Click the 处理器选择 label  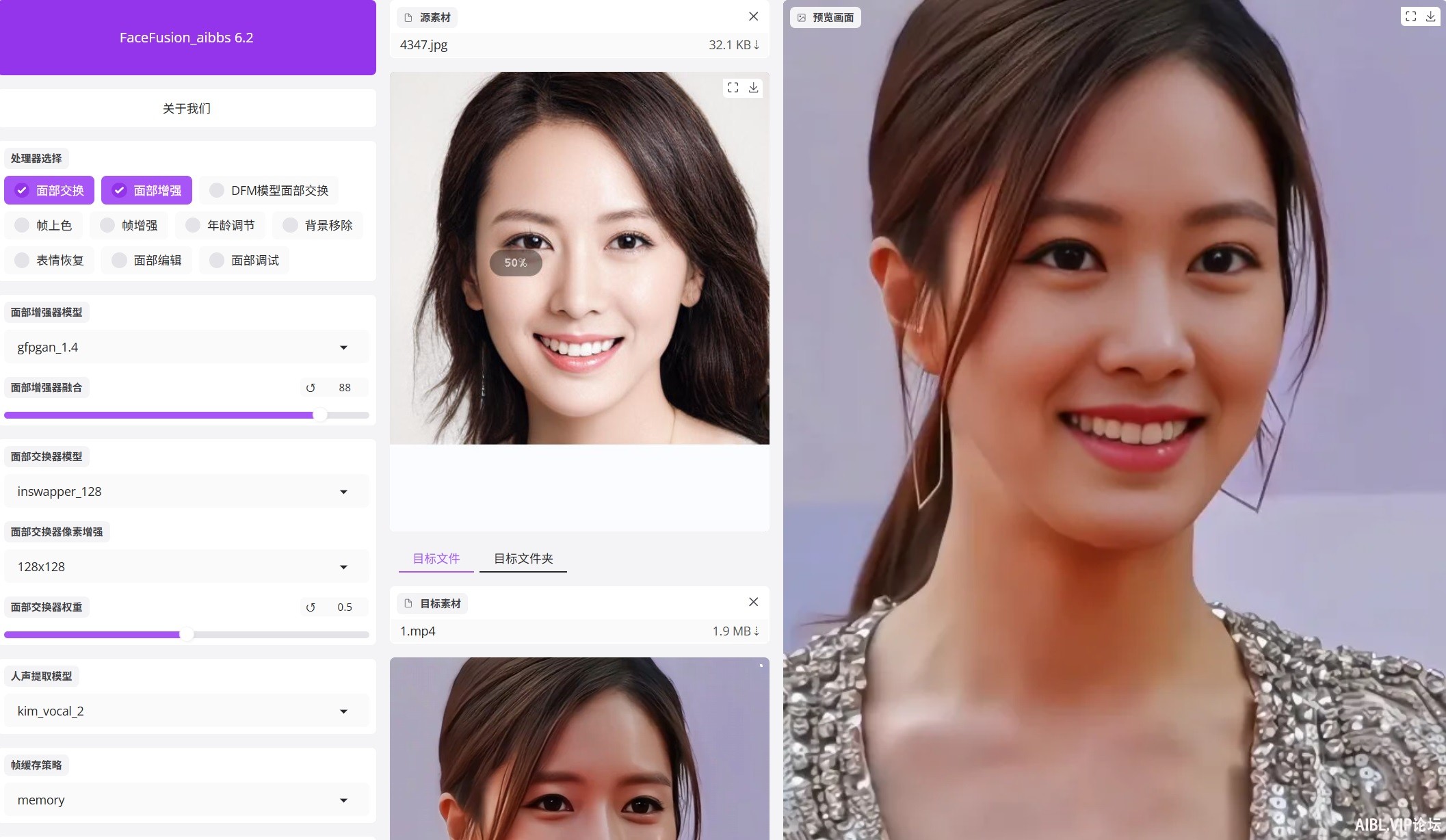pyautogui.click(x=36, y=159)
